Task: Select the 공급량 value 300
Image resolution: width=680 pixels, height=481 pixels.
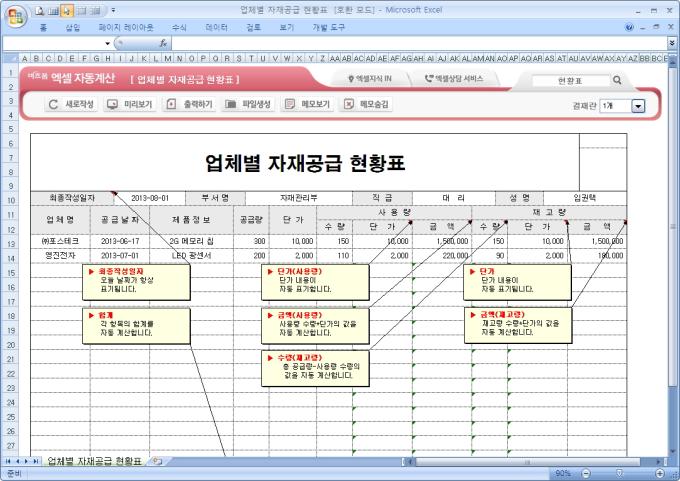Action: pyautogui.click(x=251, y=241)
